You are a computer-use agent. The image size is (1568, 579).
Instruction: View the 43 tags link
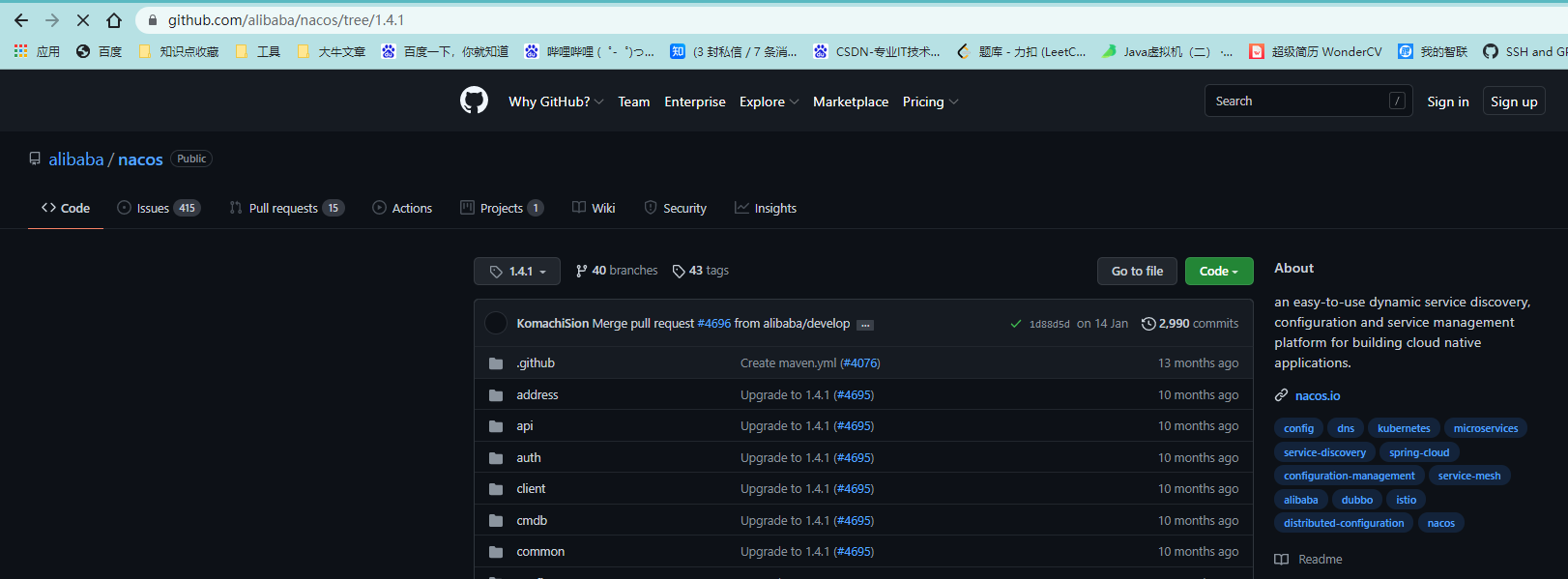701,271
